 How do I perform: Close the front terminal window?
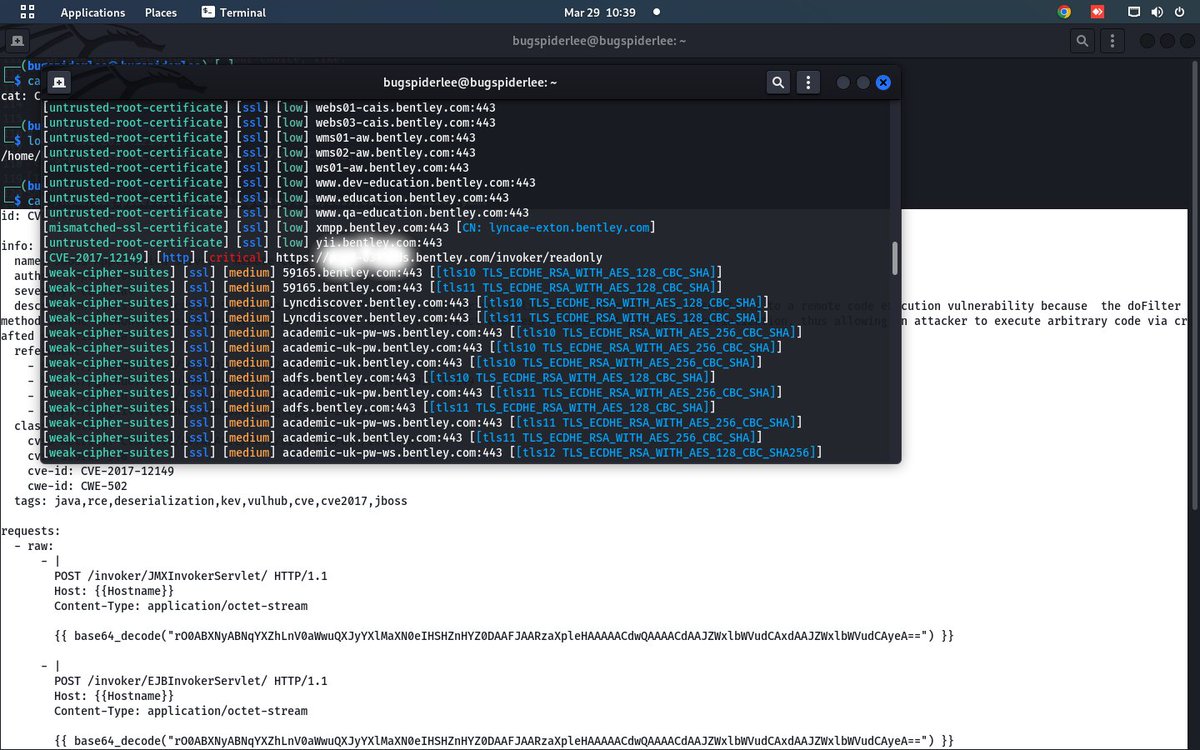click(883, 82)
